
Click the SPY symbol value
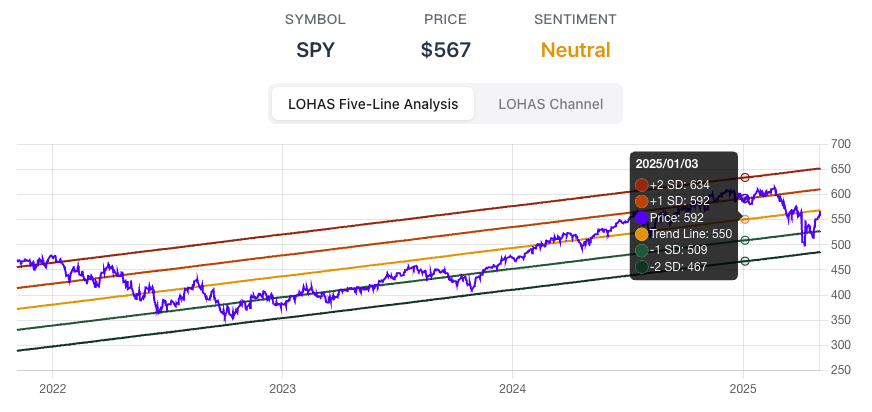(x=315, y=50)
